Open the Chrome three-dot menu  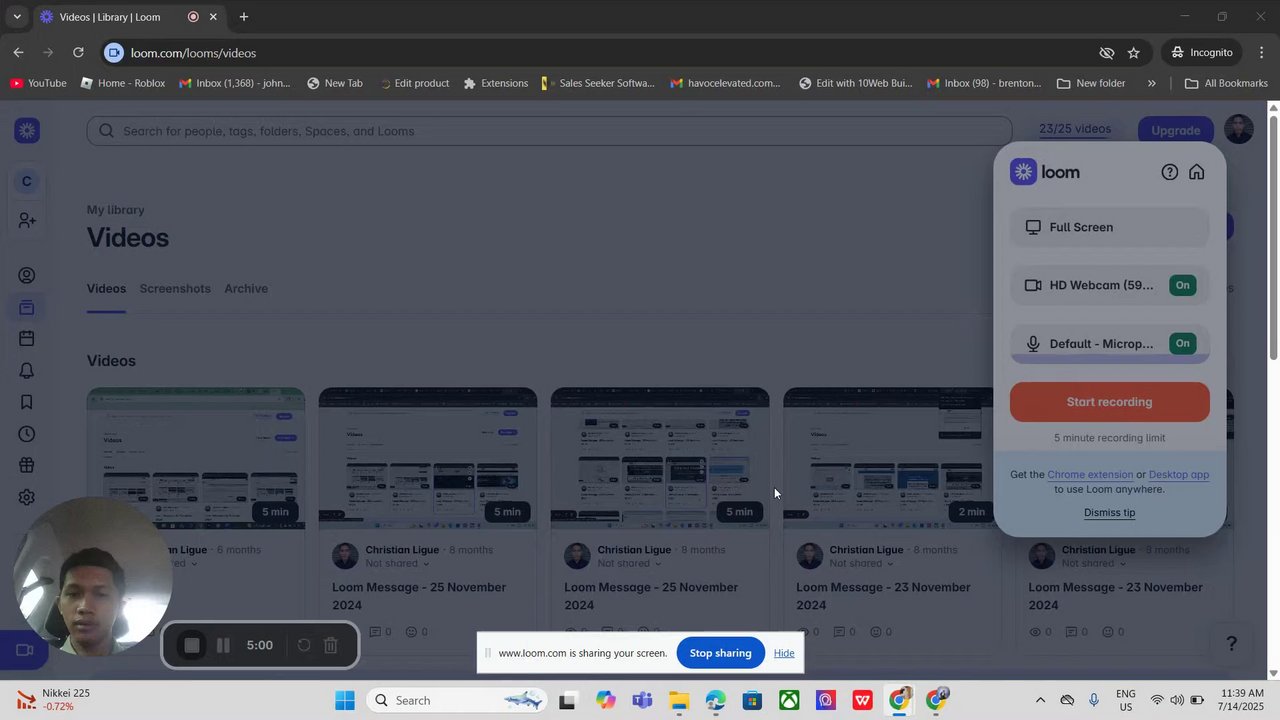click(1262, 53)
